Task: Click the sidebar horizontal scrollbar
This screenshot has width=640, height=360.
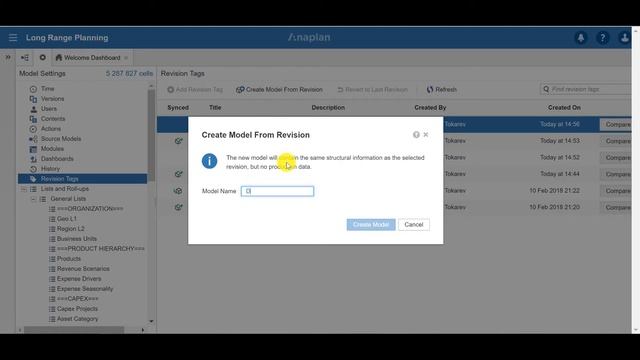Action: click(x=74, y=330)
